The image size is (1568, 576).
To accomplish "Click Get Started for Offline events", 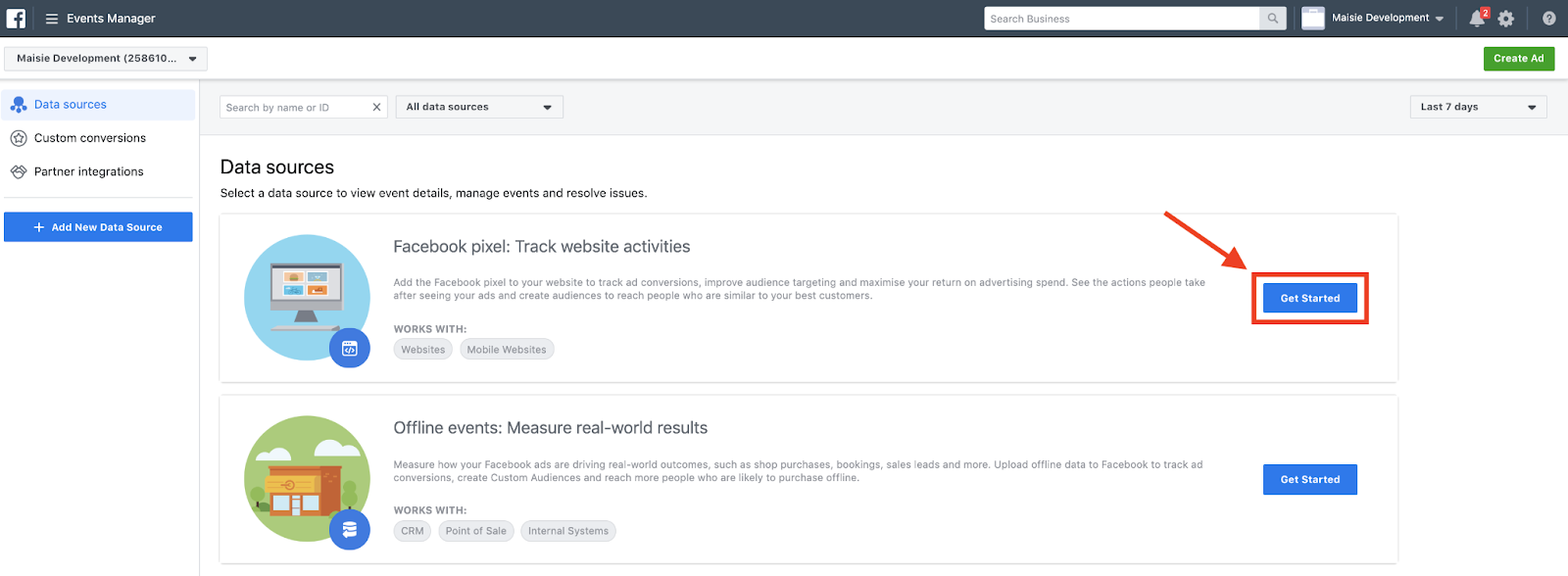I will tap(1309, 480).
